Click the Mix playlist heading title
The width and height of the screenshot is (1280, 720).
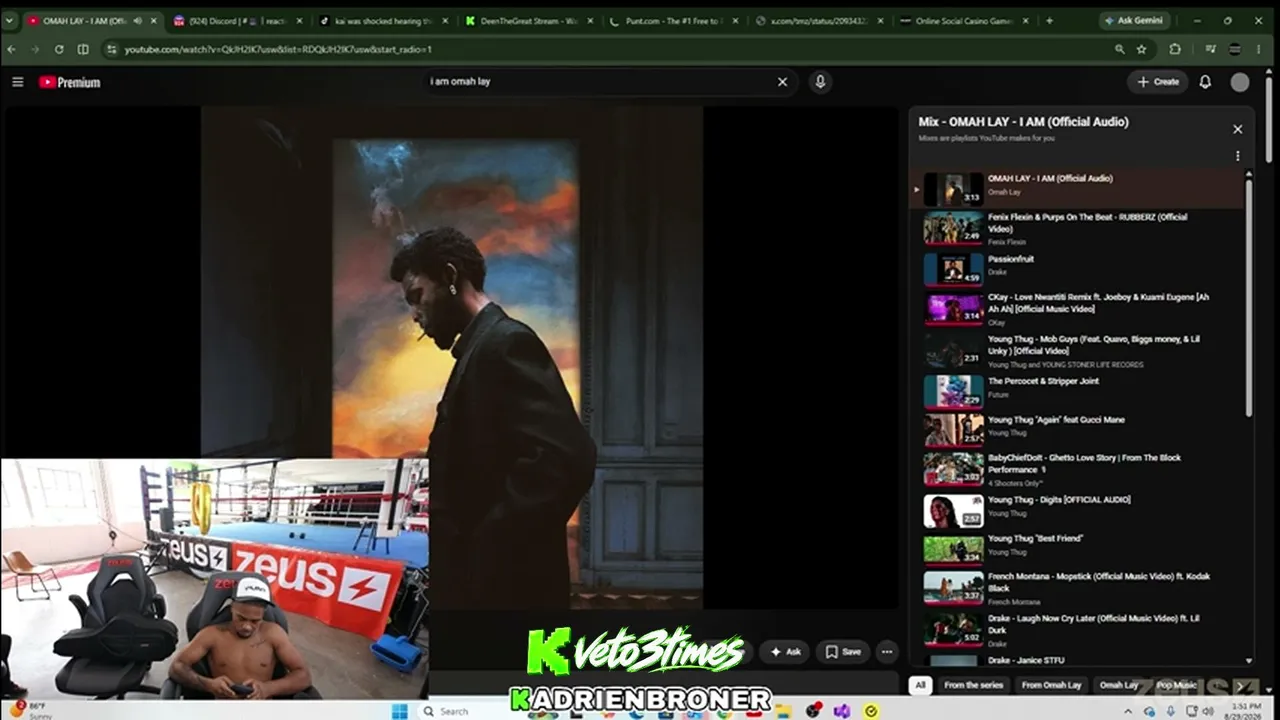point(1023,122)
